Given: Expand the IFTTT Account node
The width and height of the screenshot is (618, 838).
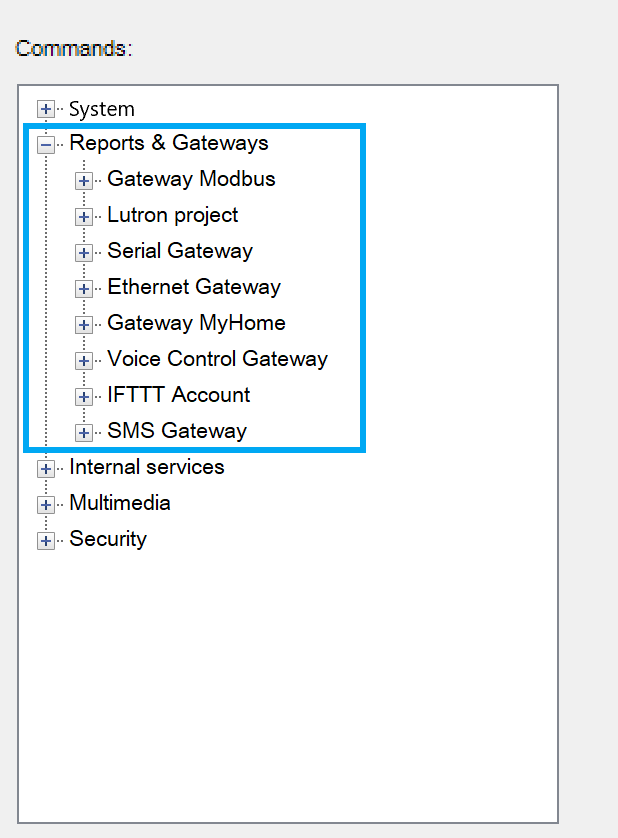Looking at the screenshot, I should coord(83,397).
